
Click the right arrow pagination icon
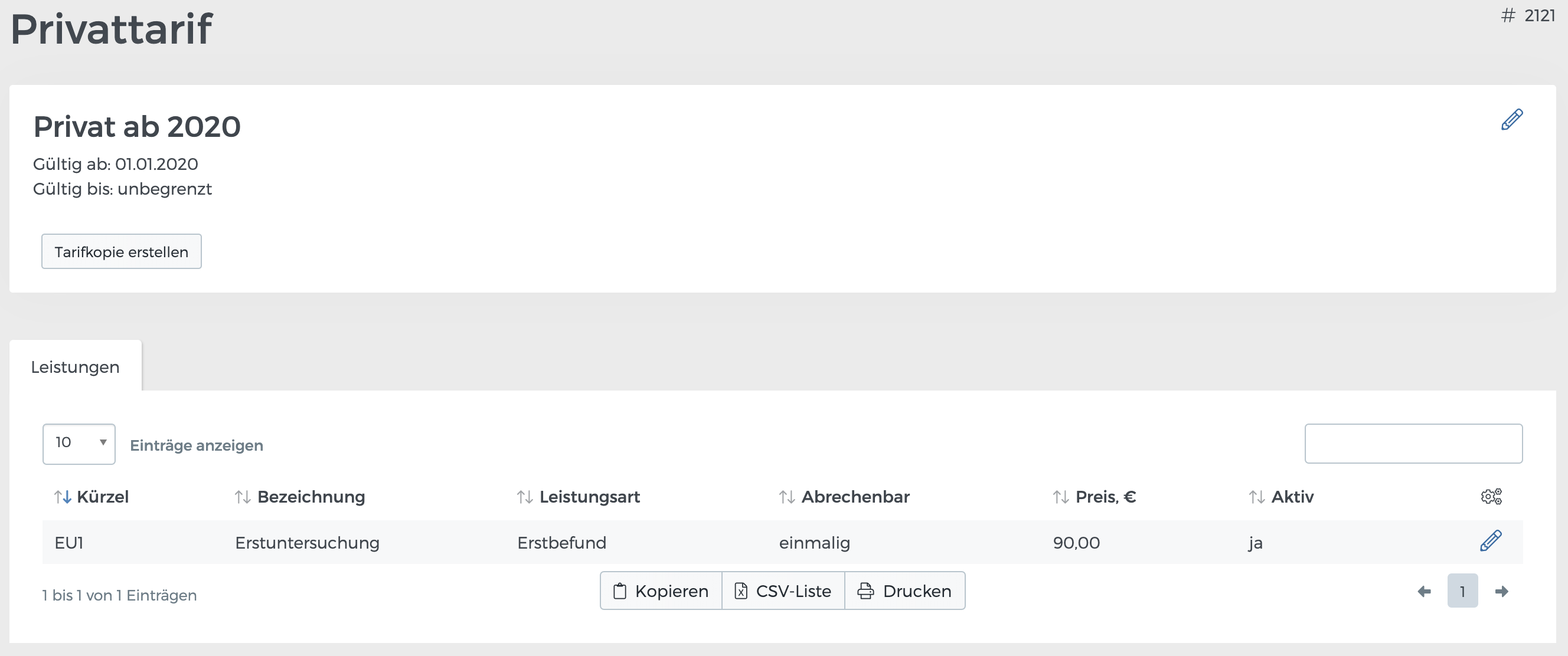coord(1502,591)
